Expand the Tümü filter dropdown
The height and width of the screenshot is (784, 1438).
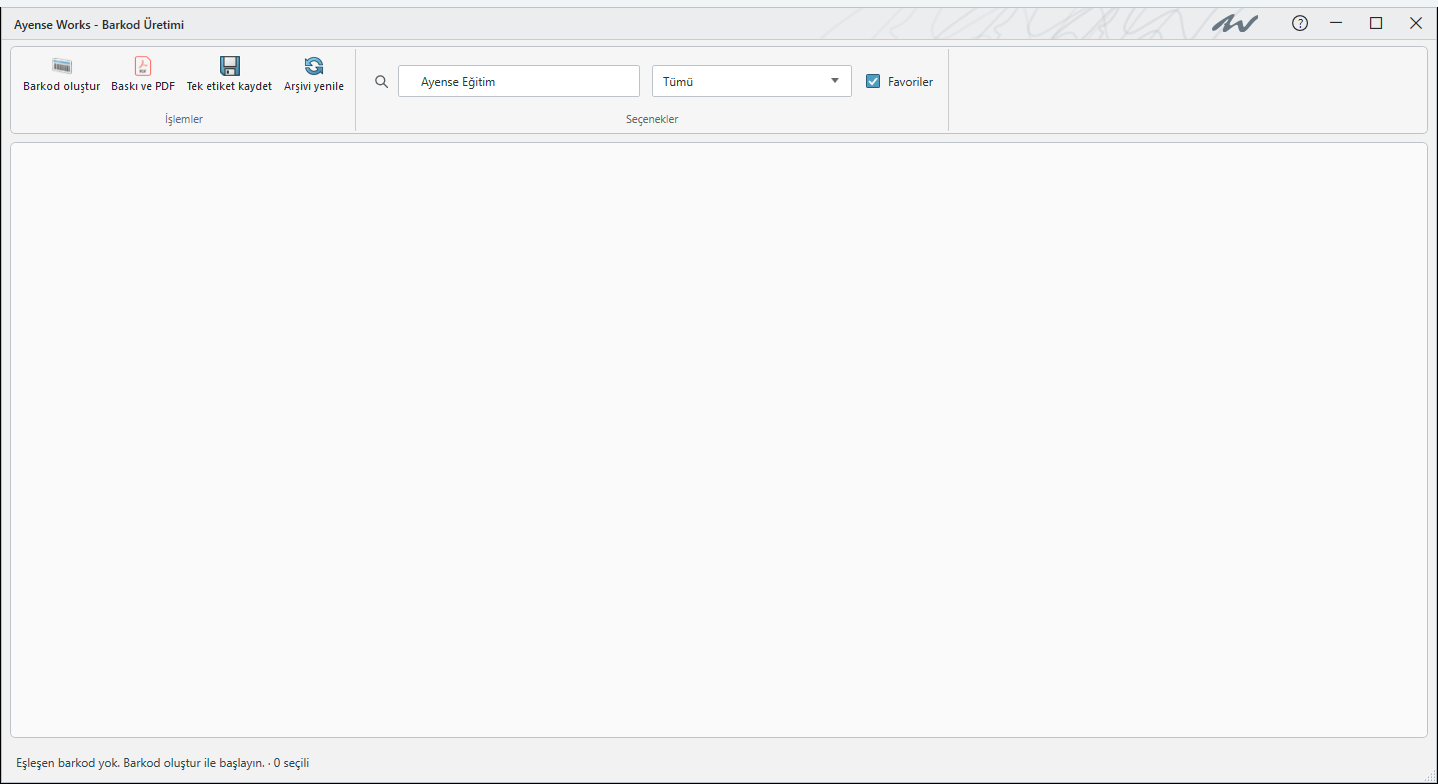pyautogui.click(x=752, y=82)
